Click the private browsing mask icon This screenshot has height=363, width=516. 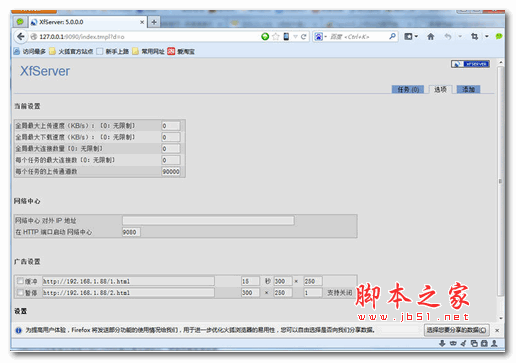point(453,343)
